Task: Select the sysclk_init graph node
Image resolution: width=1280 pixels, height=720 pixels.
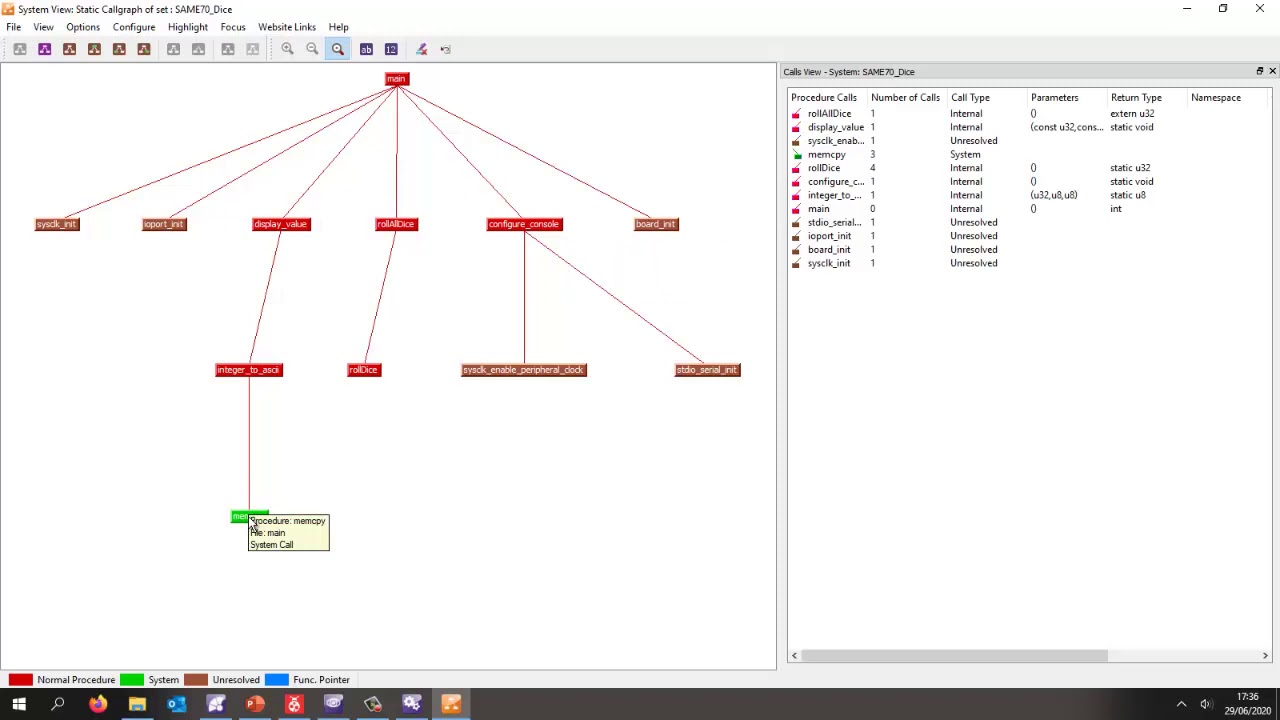Action: tap(57, 224)
